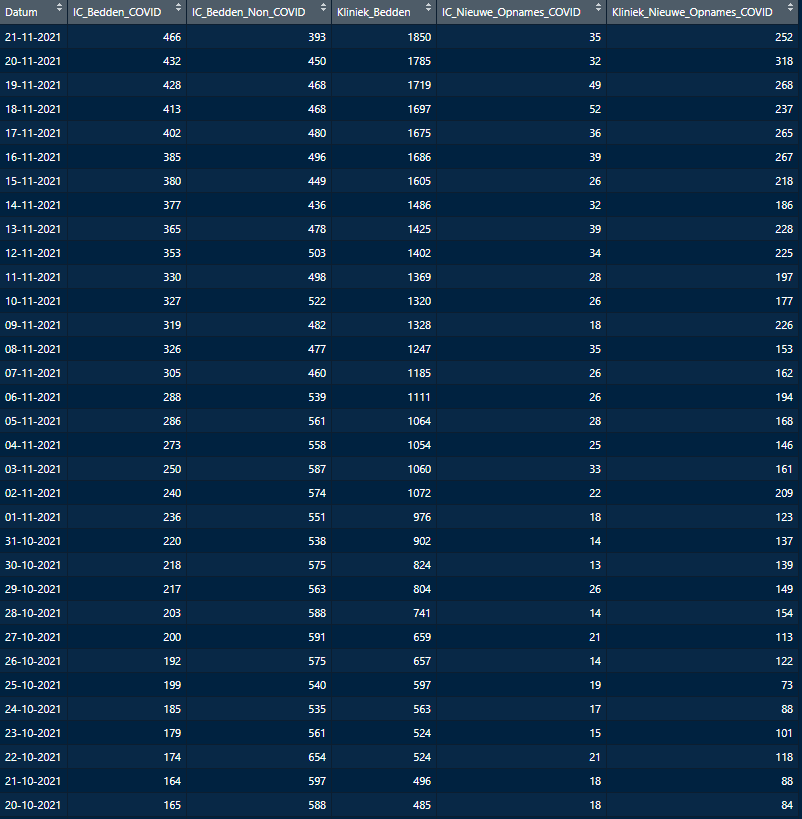Image resolution: width=802 pixels, height=819 pixels.
Task: Click the date cell 14-11-2021
Action: [33, 205]
